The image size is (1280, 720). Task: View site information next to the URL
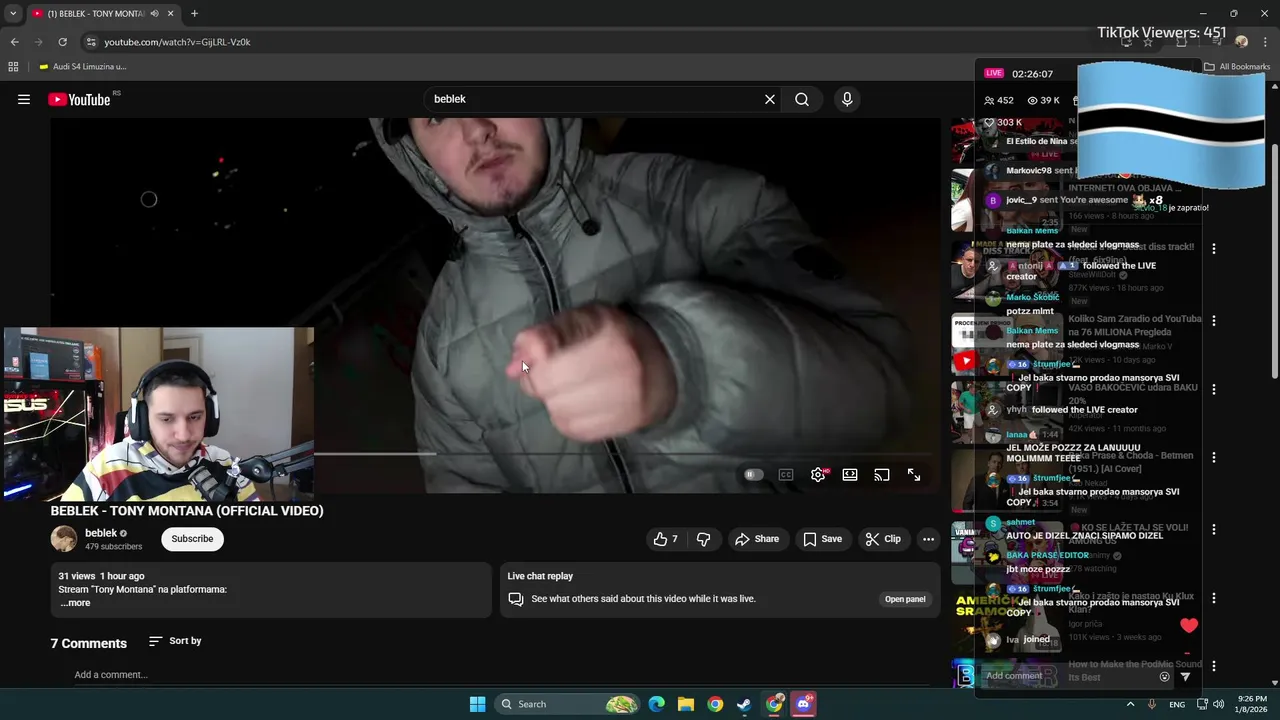click(91, 42)
